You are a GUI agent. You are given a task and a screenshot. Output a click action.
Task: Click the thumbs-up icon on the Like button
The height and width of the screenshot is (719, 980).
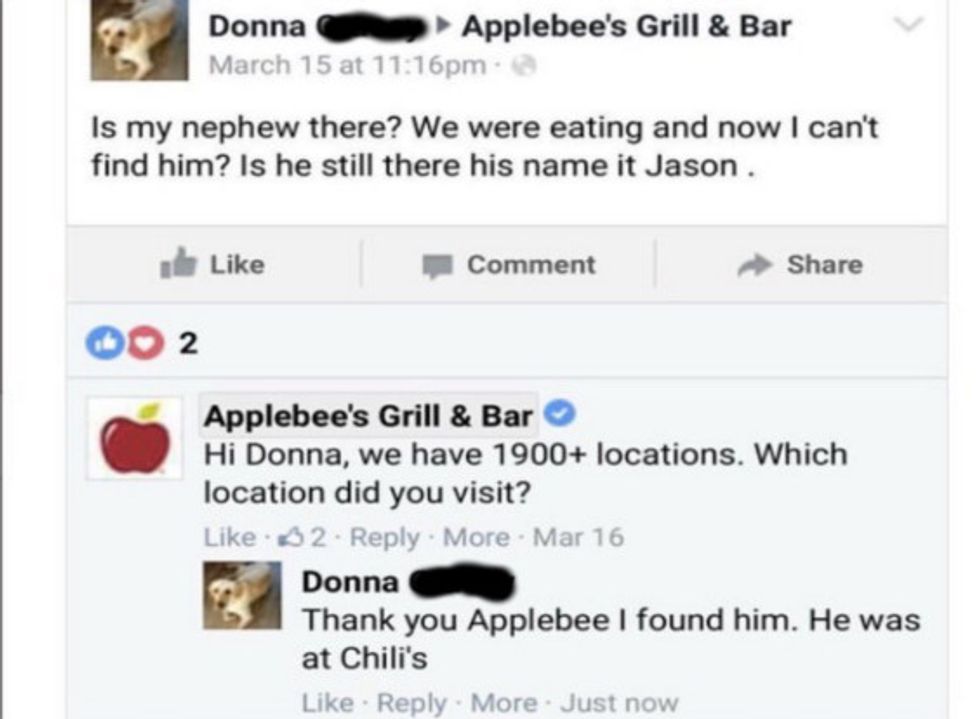(x=179, y=265)
